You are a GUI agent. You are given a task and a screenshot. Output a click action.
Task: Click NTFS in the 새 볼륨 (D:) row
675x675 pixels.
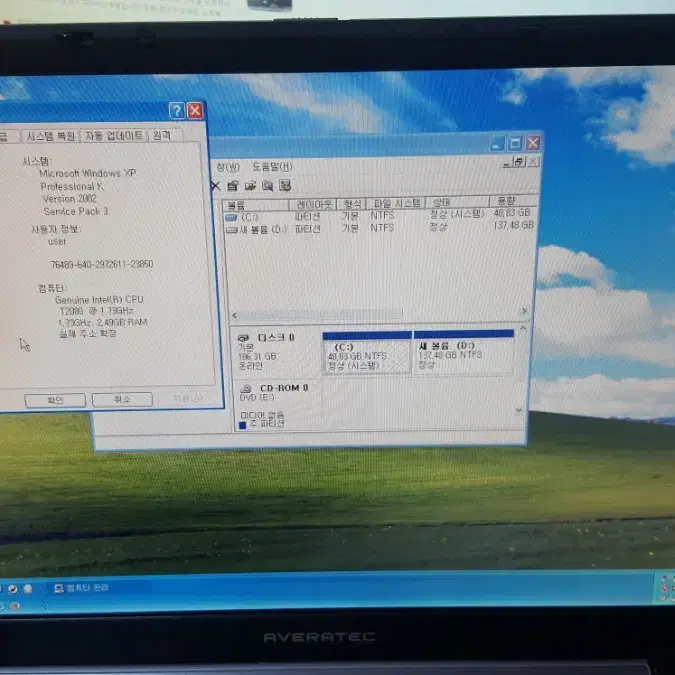pyautogui.click(x=382, y=228)
